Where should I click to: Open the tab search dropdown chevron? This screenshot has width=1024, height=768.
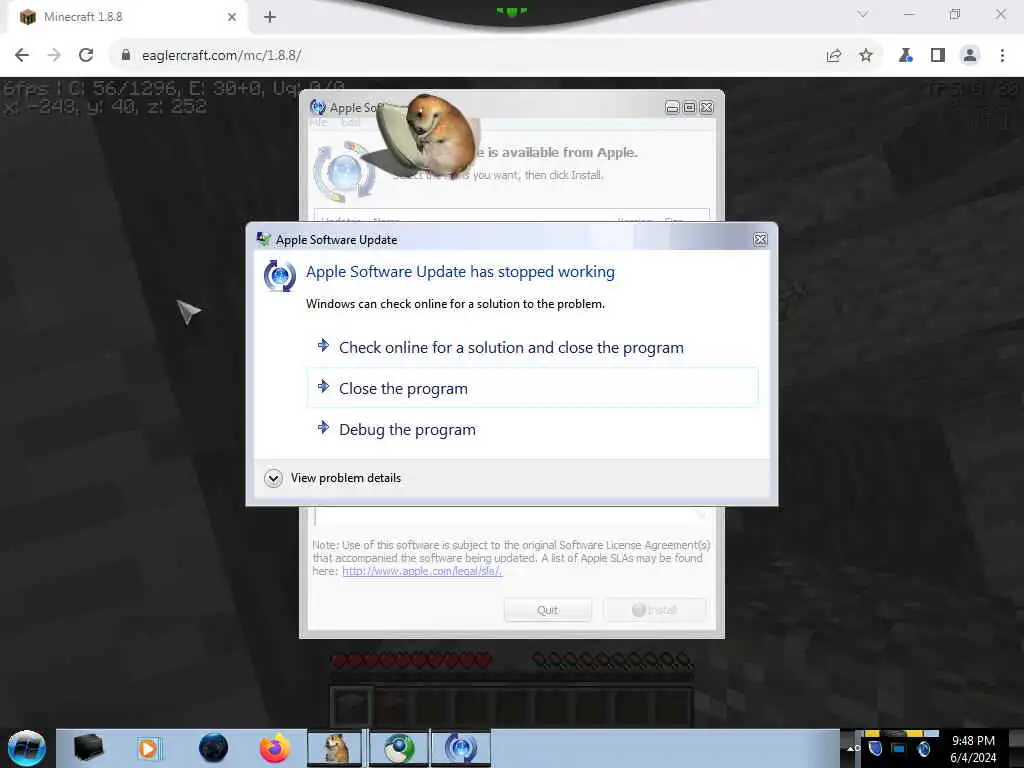tap(863, 14)
